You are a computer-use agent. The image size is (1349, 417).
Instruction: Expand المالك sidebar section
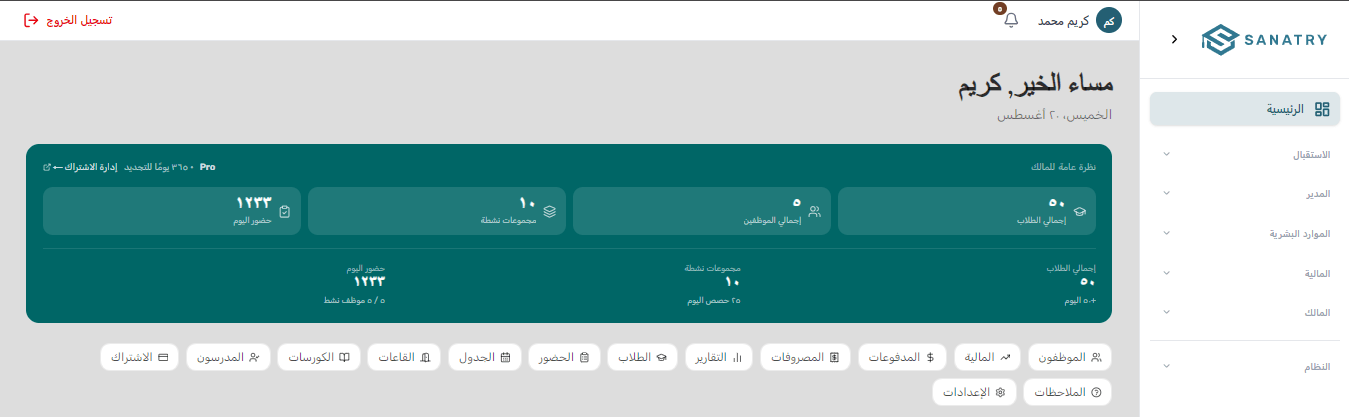click(x=1244, y=312)
